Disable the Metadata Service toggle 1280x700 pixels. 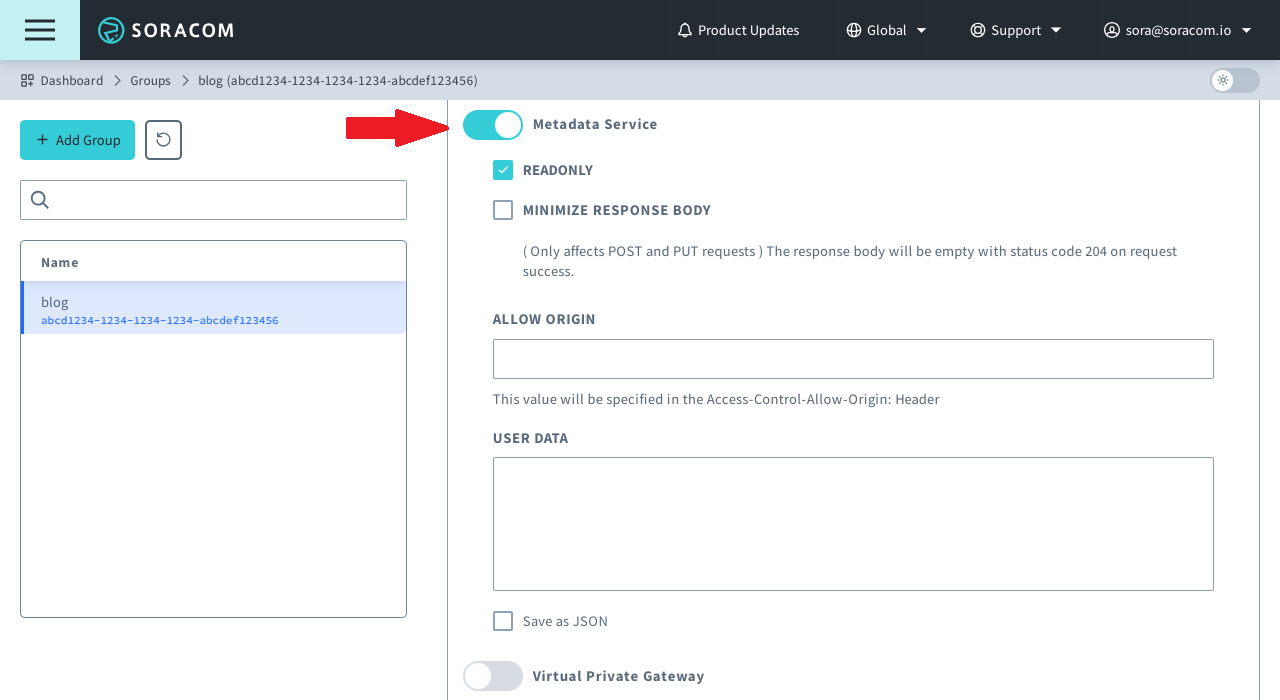(x=492, y=124)
